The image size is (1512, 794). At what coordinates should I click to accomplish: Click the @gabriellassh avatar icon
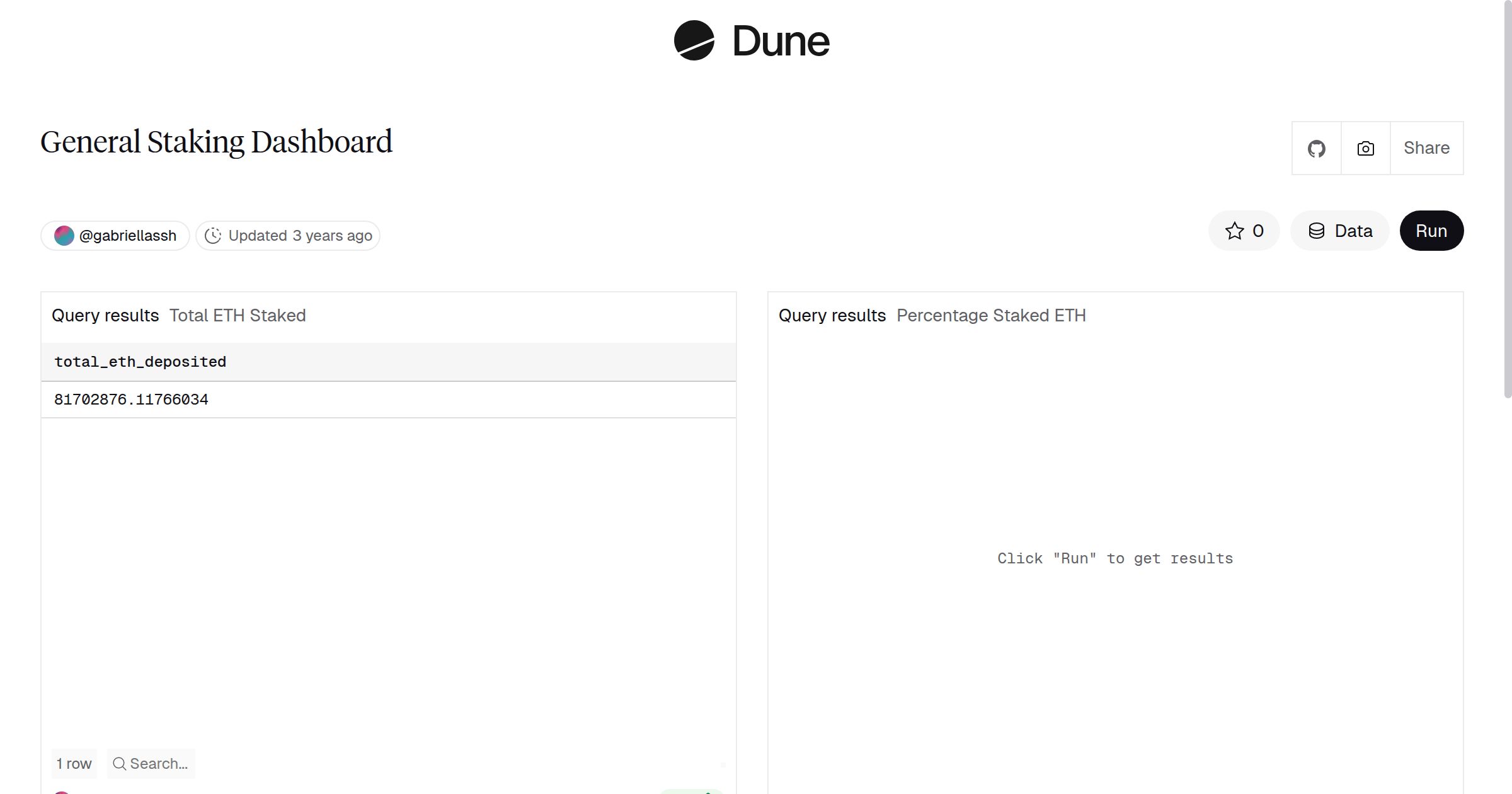65,235
